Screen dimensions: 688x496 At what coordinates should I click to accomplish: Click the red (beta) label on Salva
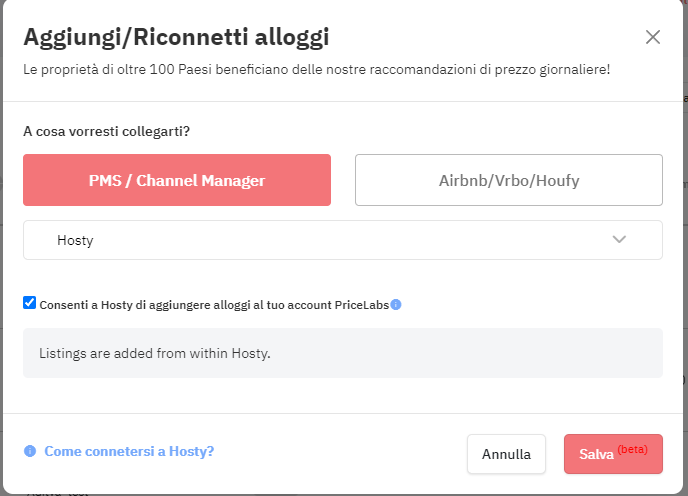click(x=632, y=449)
